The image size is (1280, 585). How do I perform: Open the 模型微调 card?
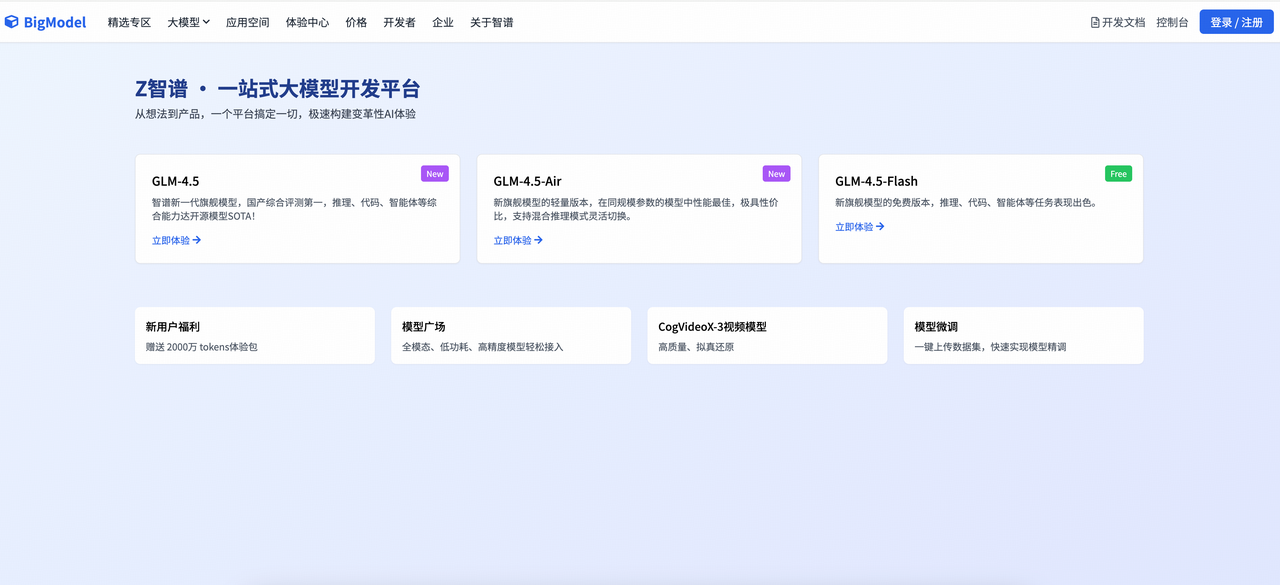(1023, 335)
